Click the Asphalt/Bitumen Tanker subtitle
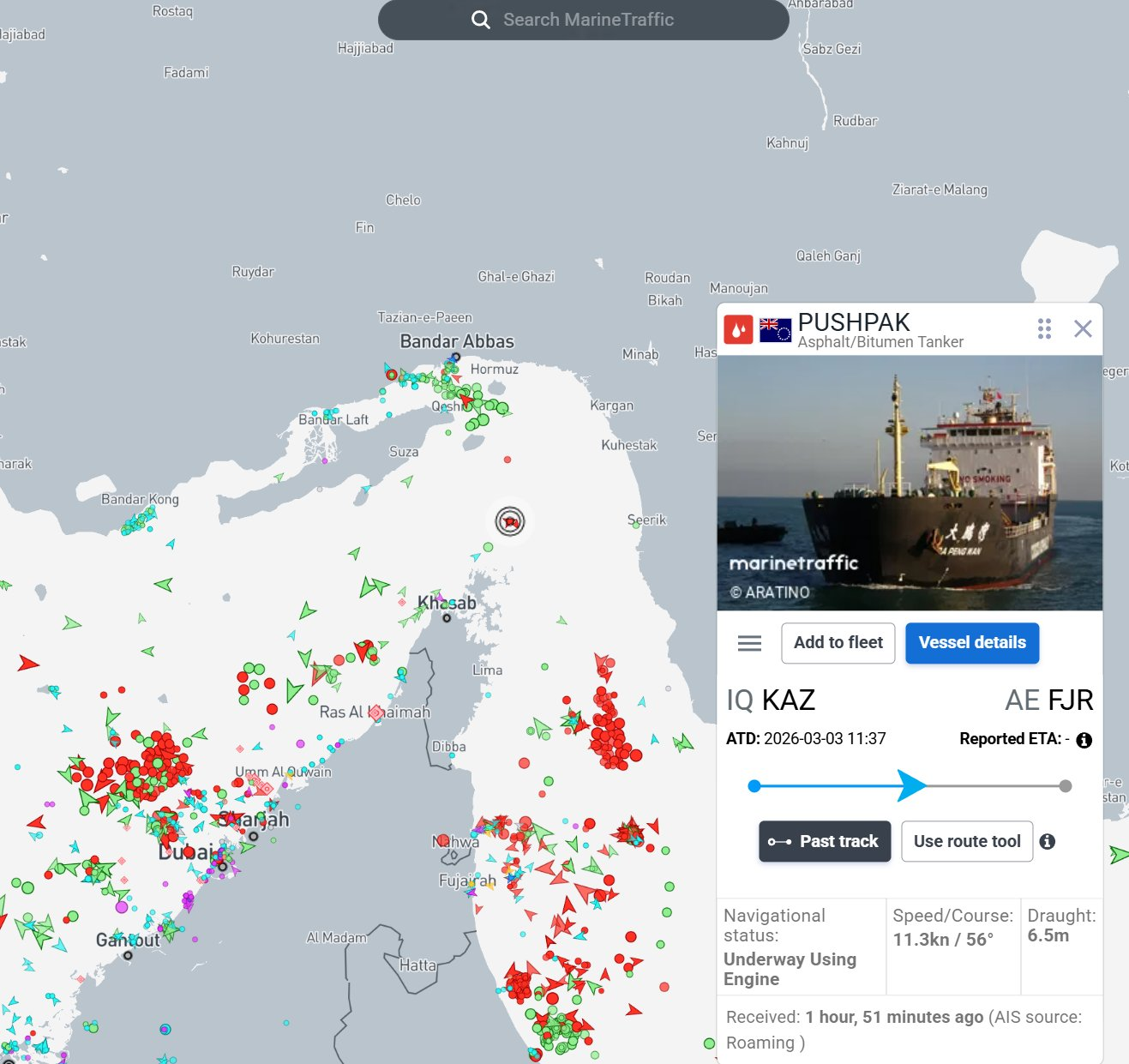1129x1064 pixels. (880, 342)
